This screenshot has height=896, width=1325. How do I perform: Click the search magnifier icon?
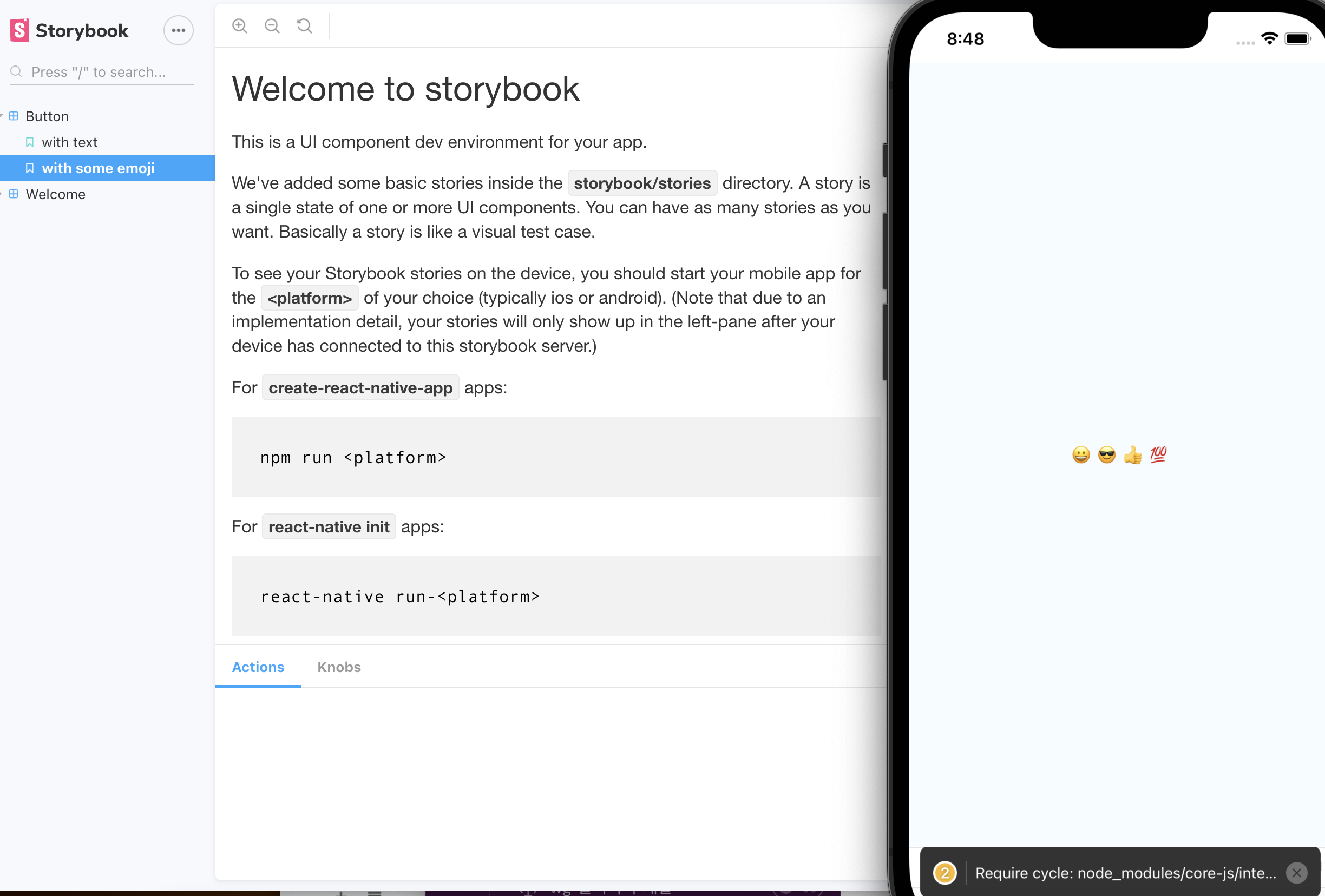coord(17,72)
